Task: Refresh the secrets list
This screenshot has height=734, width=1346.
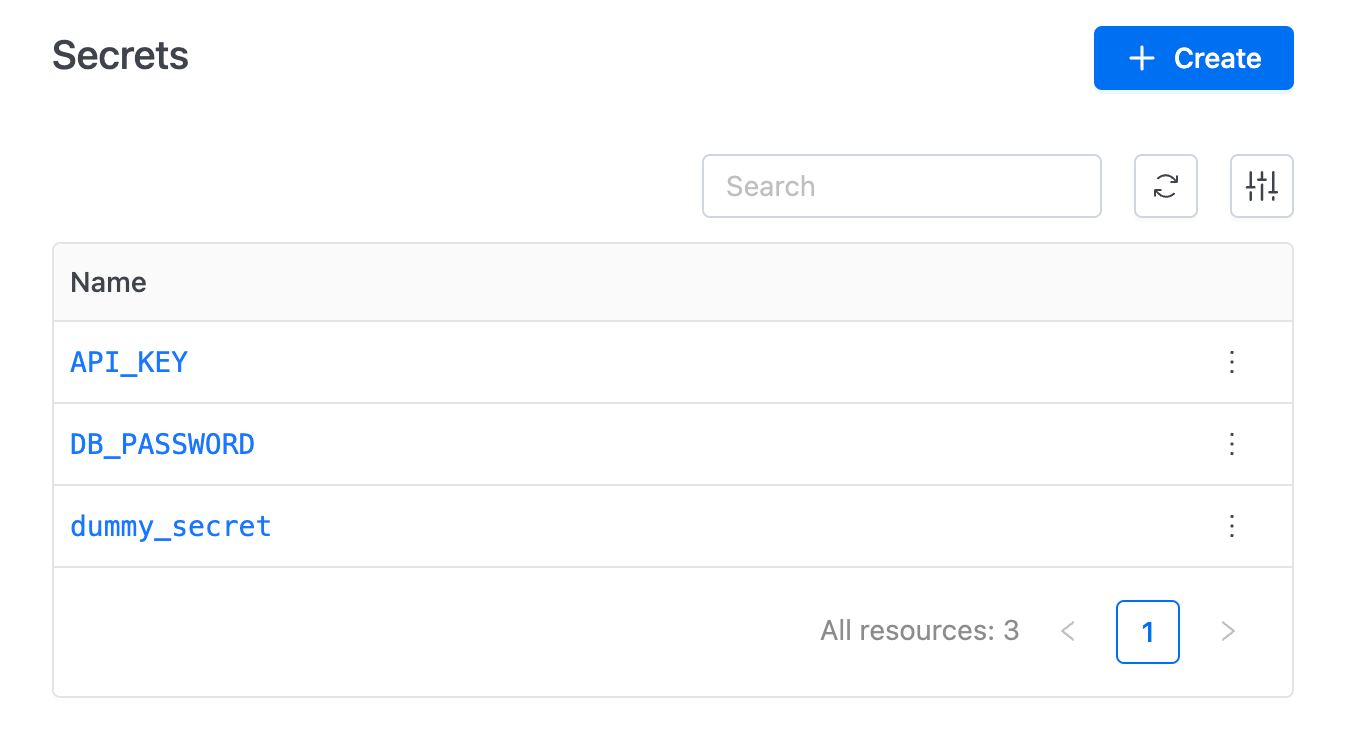Action: [1165, 186]
